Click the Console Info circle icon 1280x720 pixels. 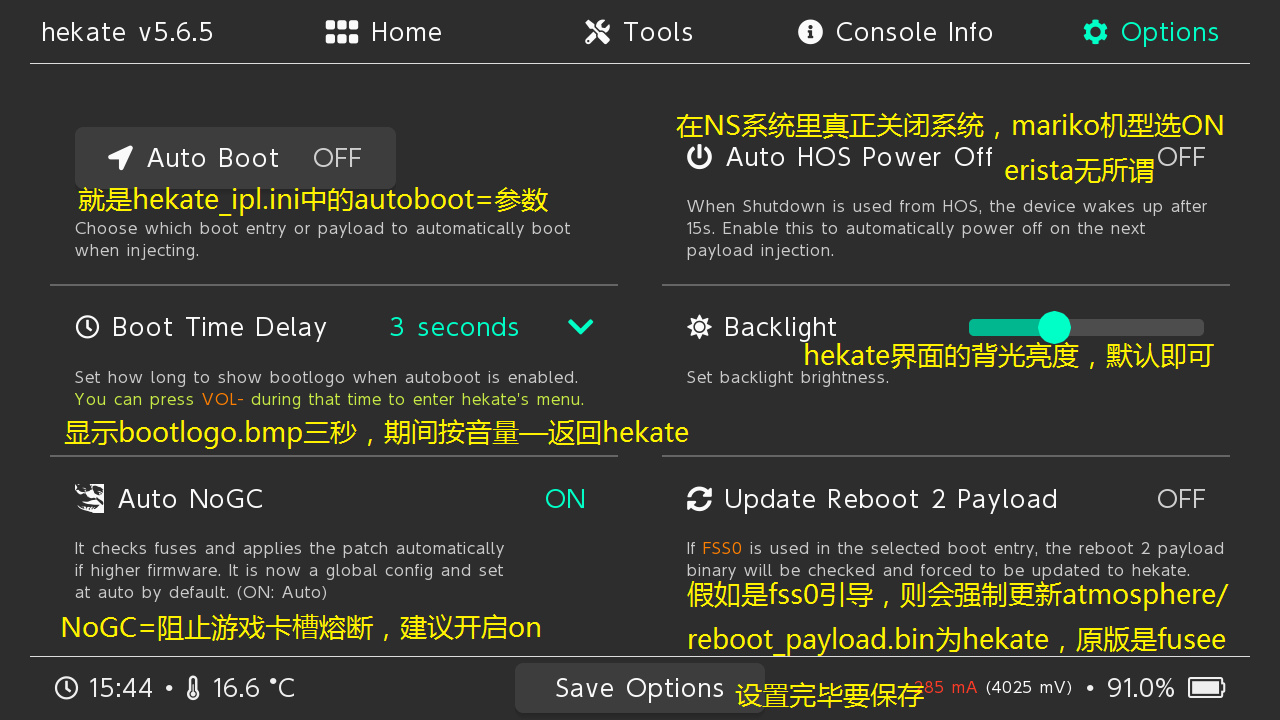(x=810, y=32)
